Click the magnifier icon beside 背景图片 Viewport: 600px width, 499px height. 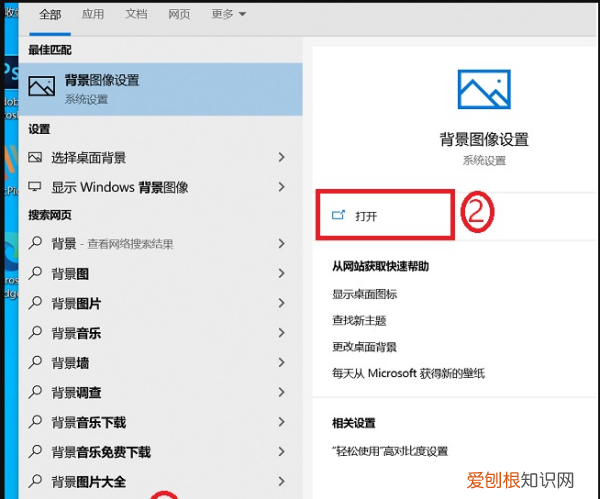tap(35, 303)
